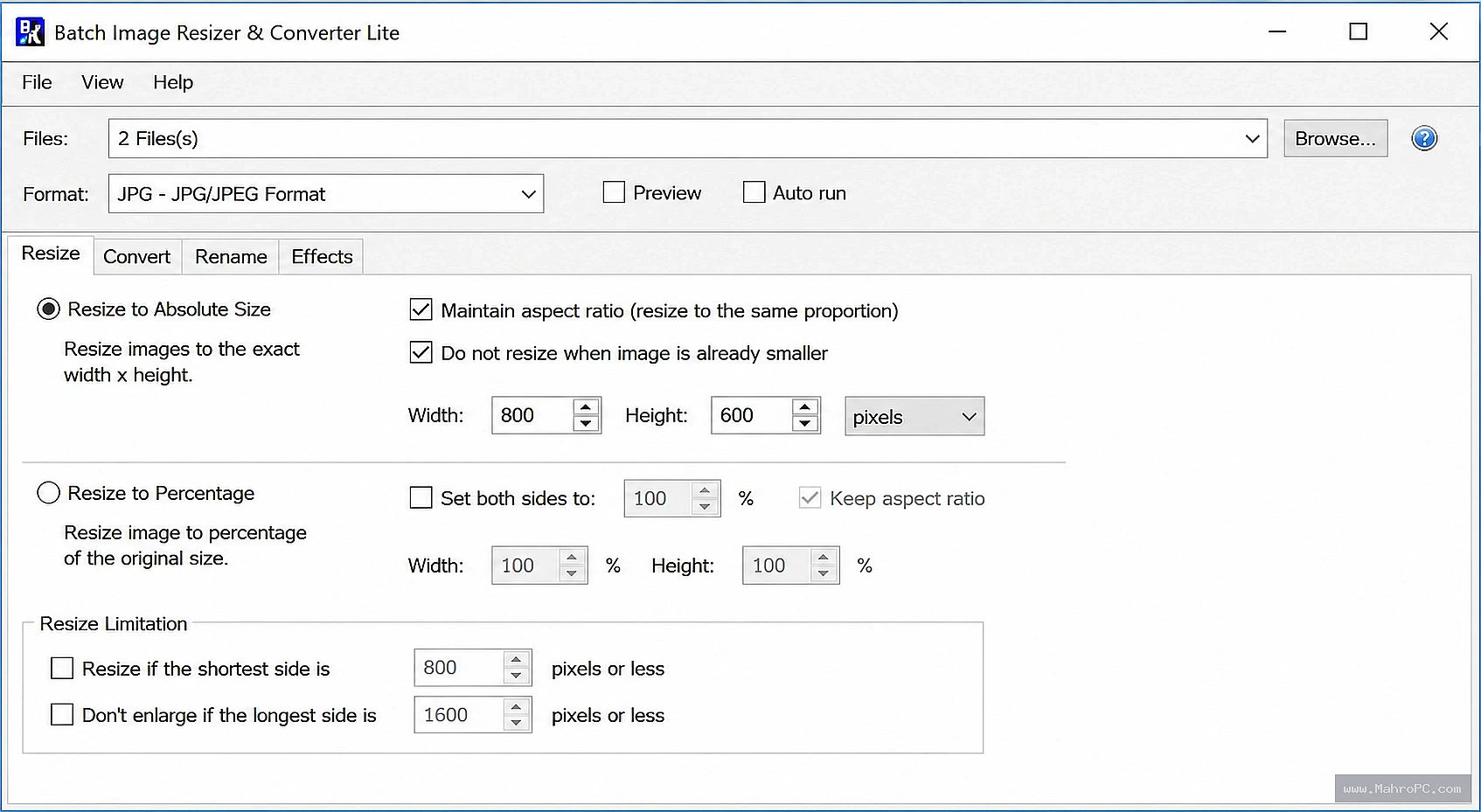The image size is (1481, 812).
Task: Check Don't enlarge if longest side is
Action: click(62, 715)
